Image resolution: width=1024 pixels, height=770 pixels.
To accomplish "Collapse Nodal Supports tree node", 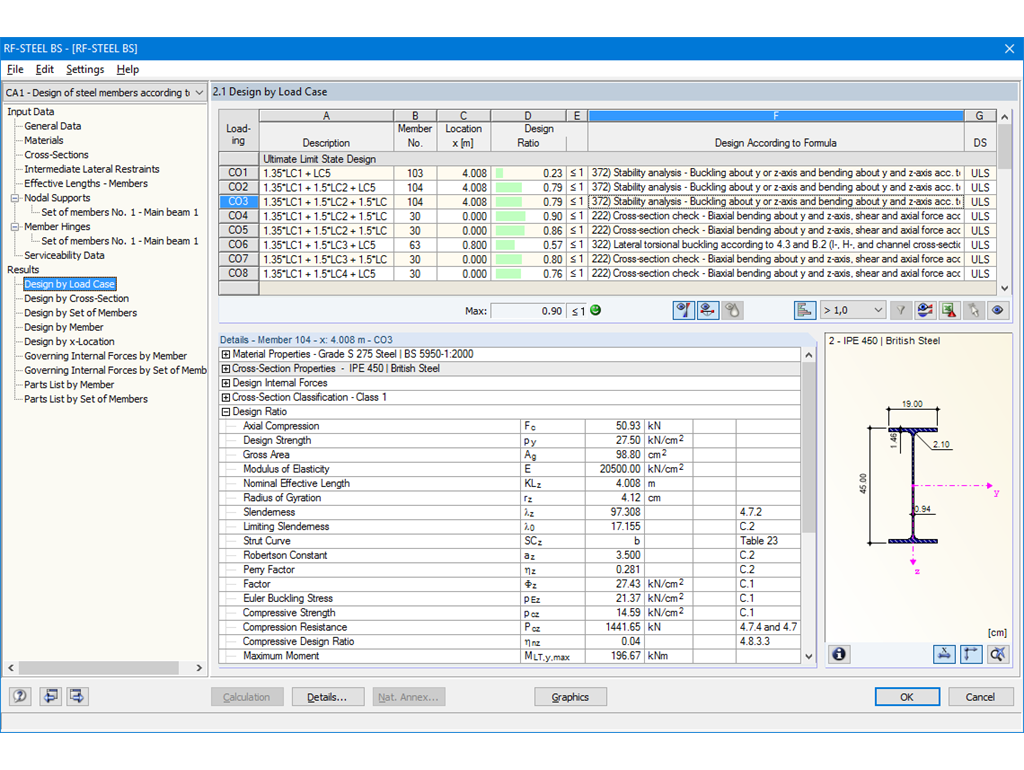I will point(15,198).
